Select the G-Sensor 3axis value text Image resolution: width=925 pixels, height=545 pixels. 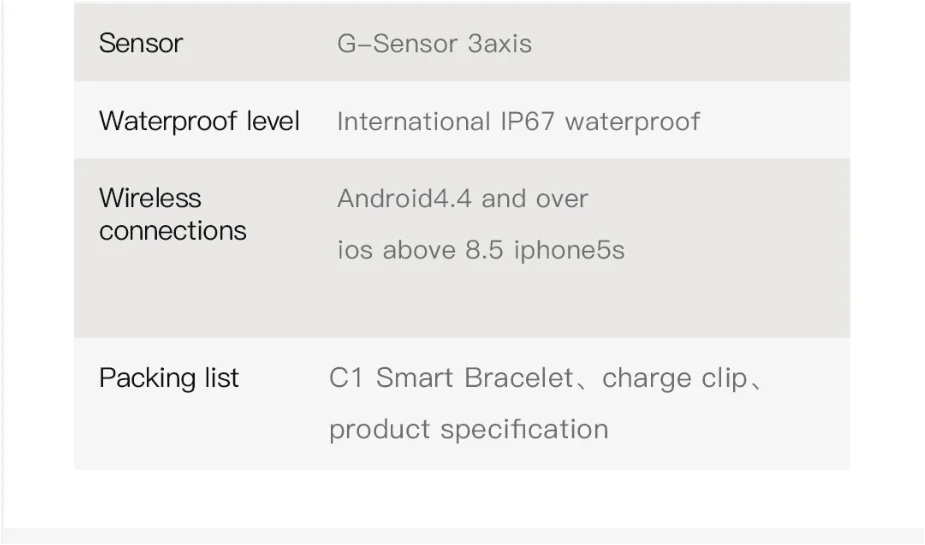tap(434, 44)
